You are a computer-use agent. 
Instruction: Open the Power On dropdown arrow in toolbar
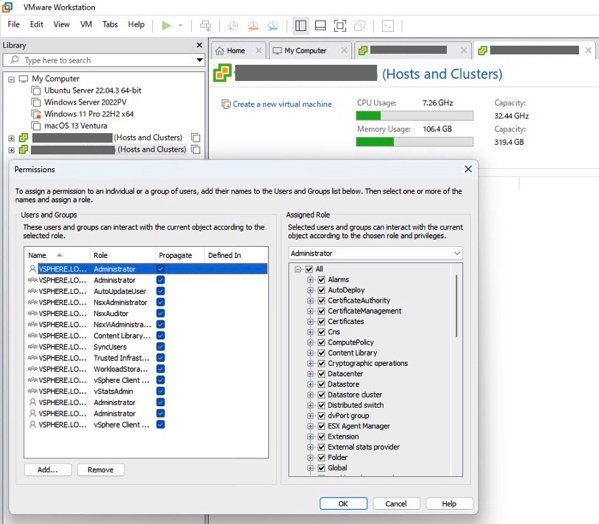tap(180, 26)
